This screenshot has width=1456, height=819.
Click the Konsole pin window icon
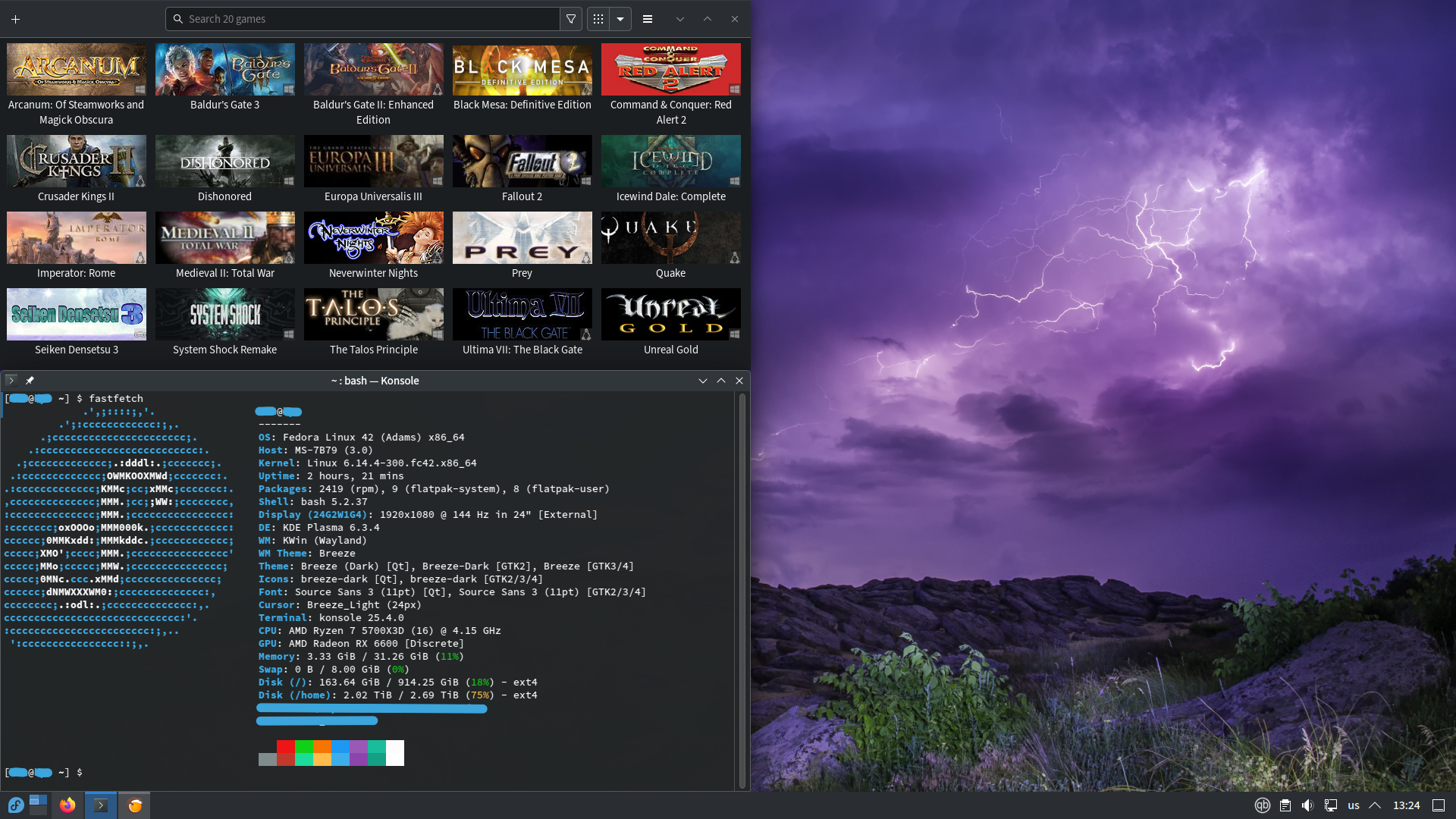[x=30, y=381]
